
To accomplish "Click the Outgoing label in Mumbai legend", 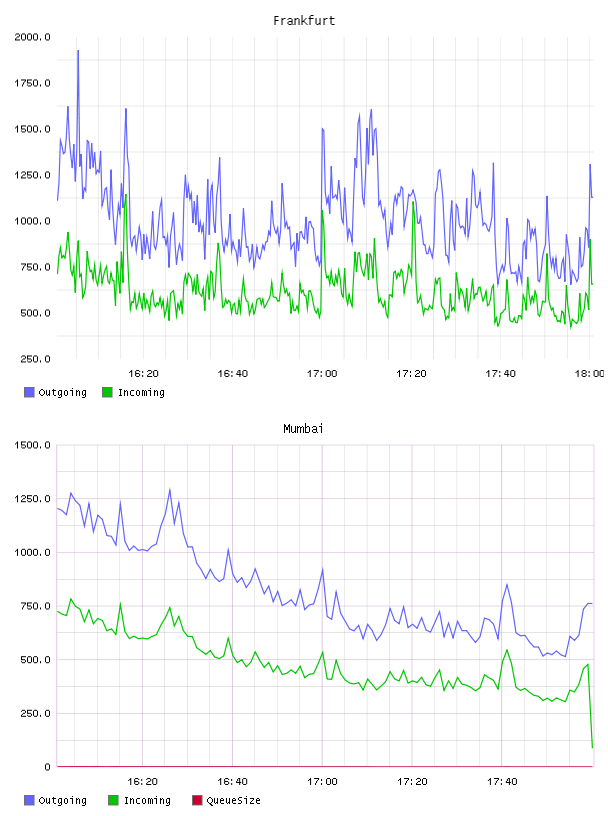I will [62, 801].
